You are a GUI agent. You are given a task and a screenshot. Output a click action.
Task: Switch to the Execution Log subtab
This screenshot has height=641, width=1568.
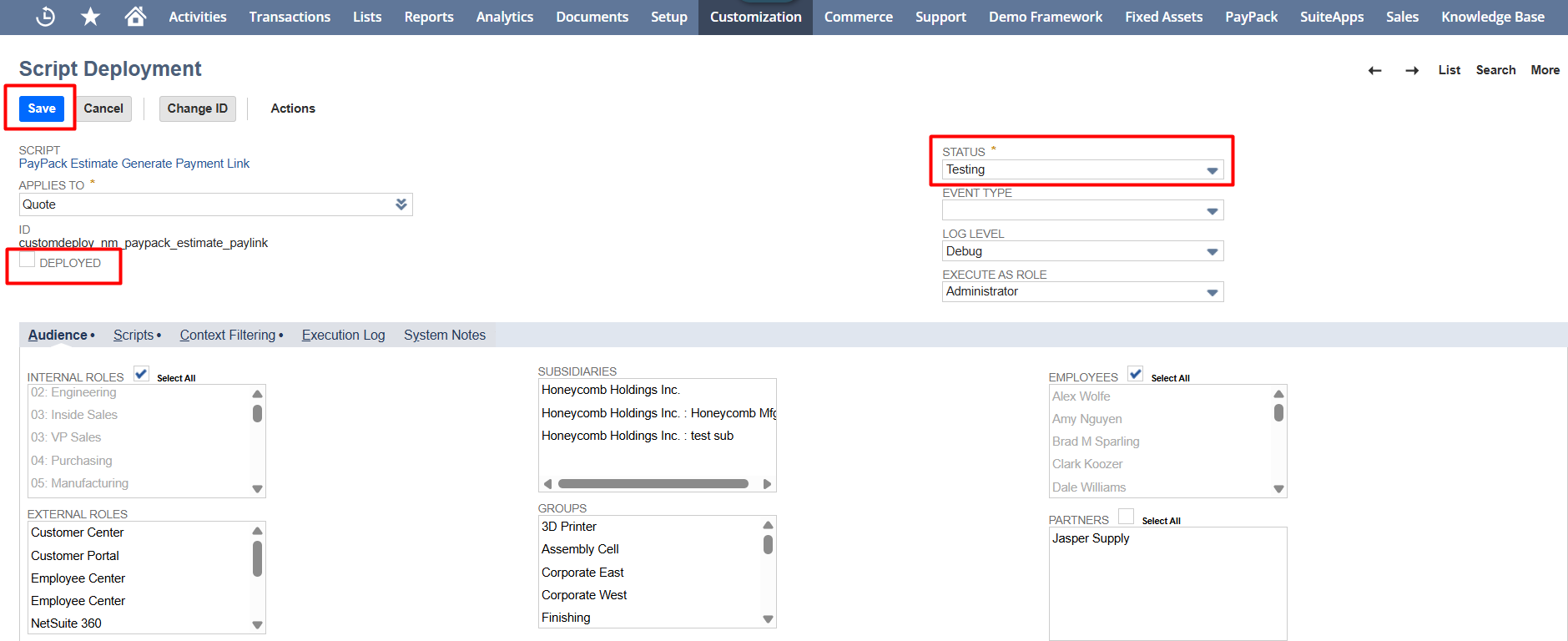pos(343,335)
